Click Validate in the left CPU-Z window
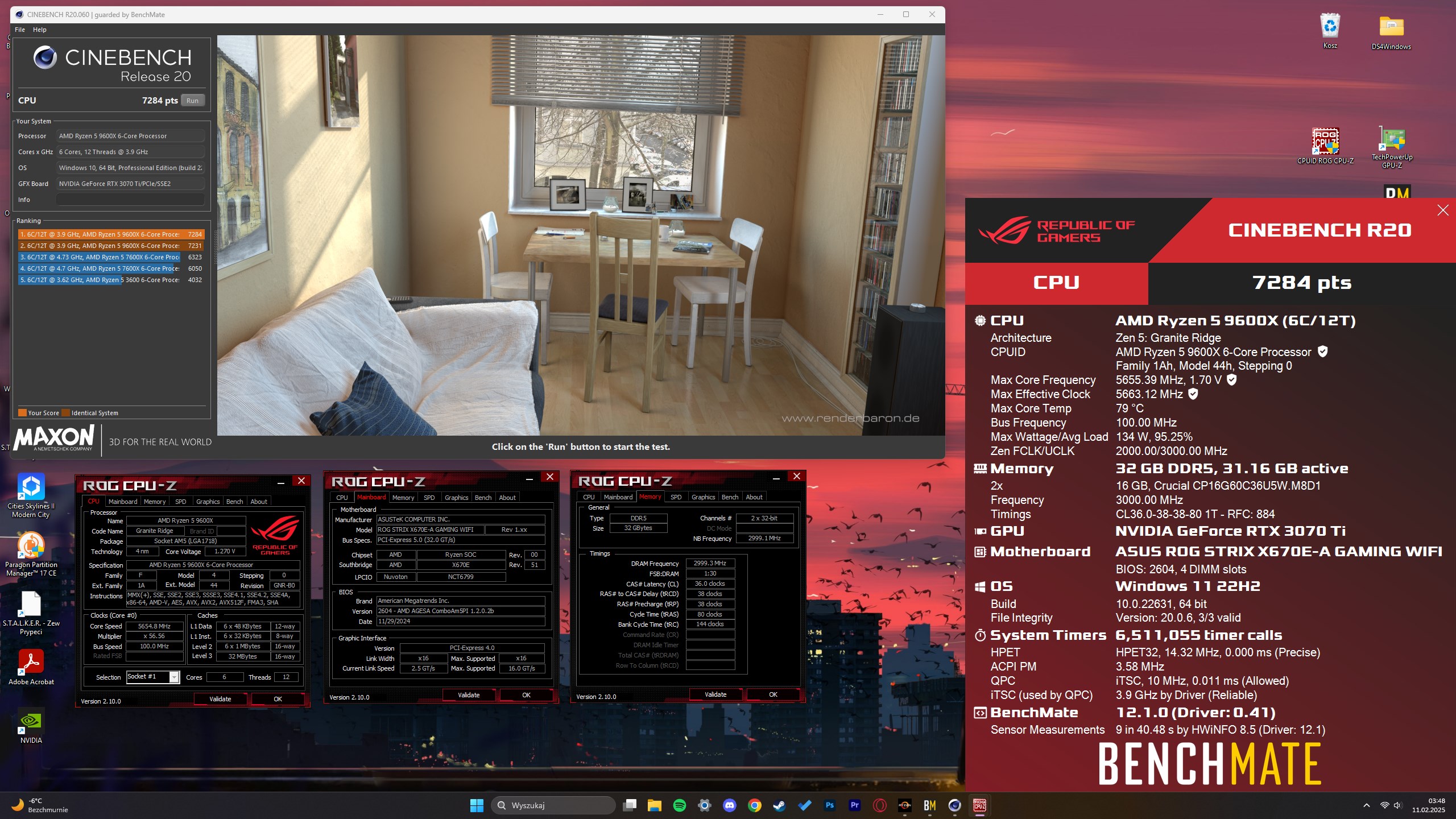The width and height of the screenshot is (1456, 819). [x=220, y=699]
